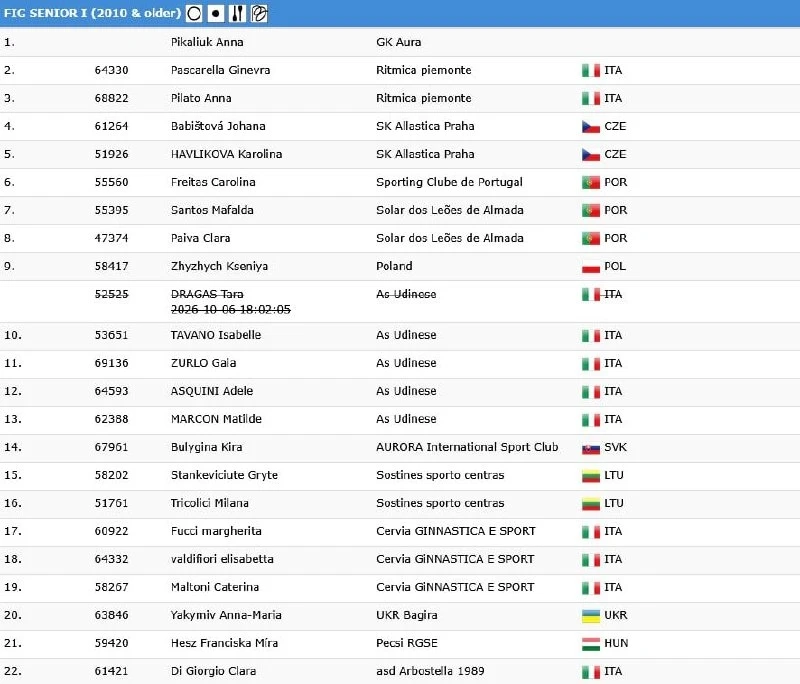Select the name "Santos Mafalda"
Screen dimensions: 800x684
(x=212, y=210)
